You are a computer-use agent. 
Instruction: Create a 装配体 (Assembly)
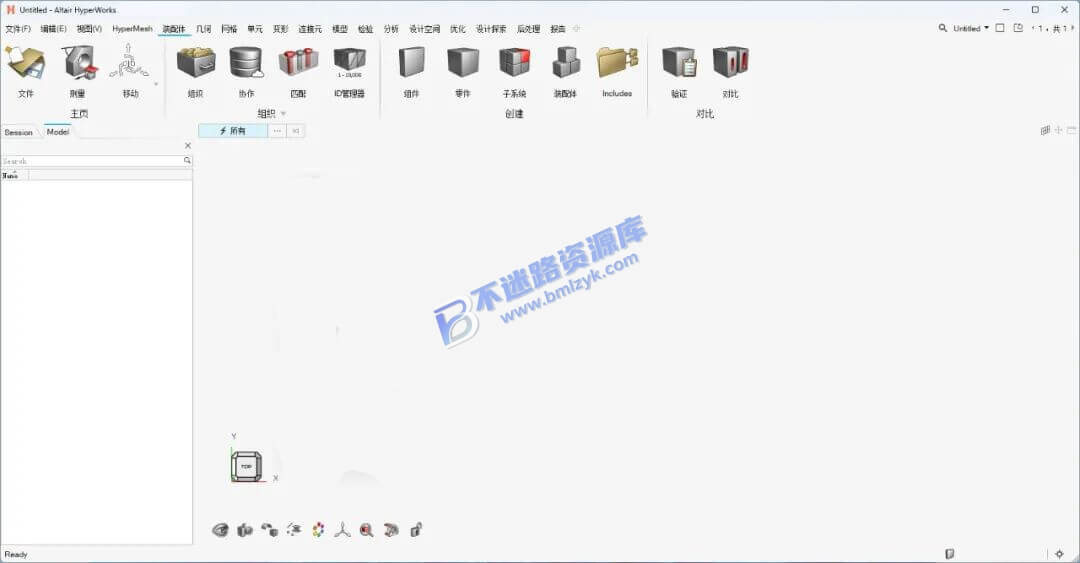point(565,63)
